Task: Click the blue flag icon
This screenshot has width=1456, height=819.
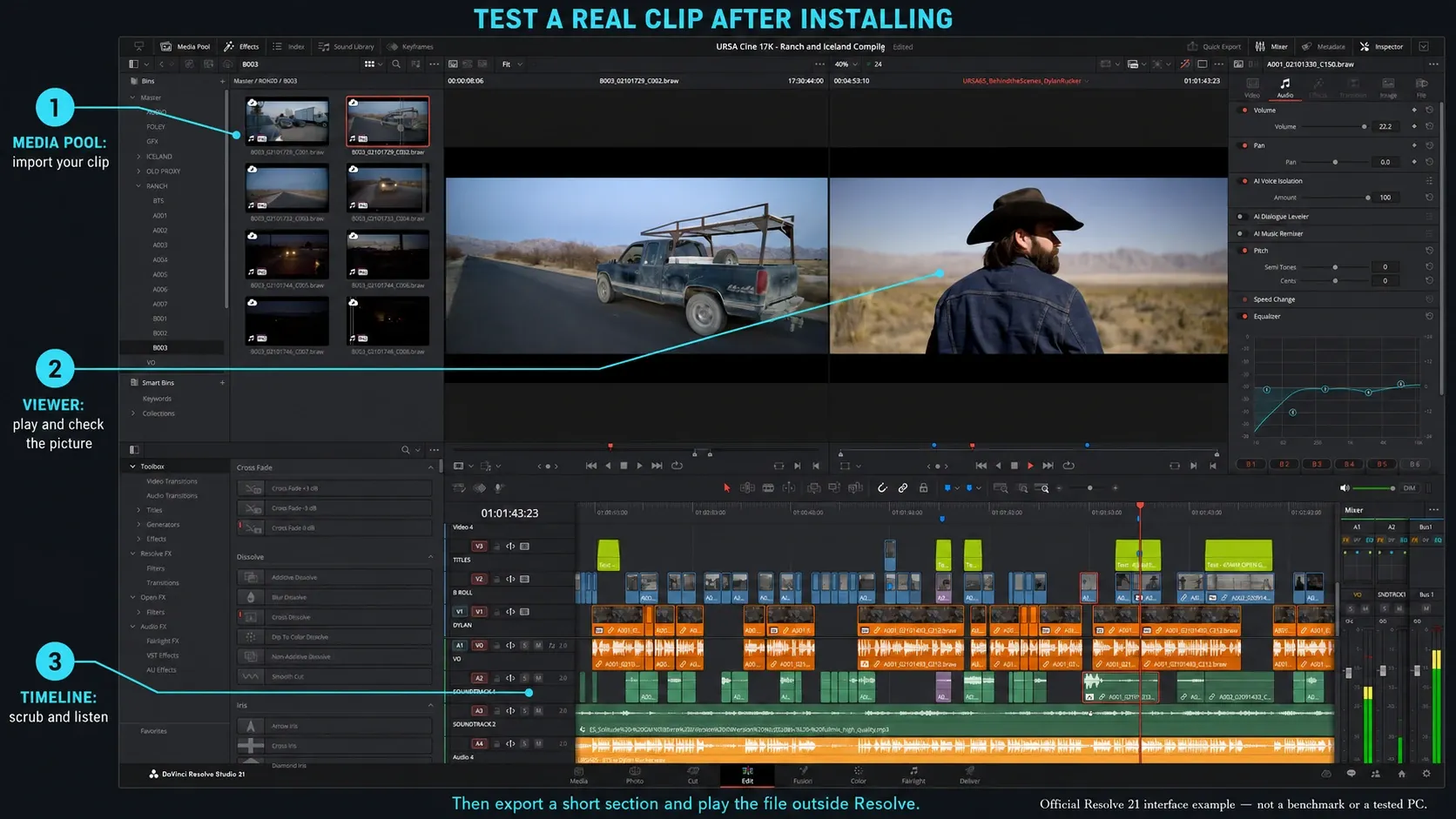Action: click(x=947, y=488)
